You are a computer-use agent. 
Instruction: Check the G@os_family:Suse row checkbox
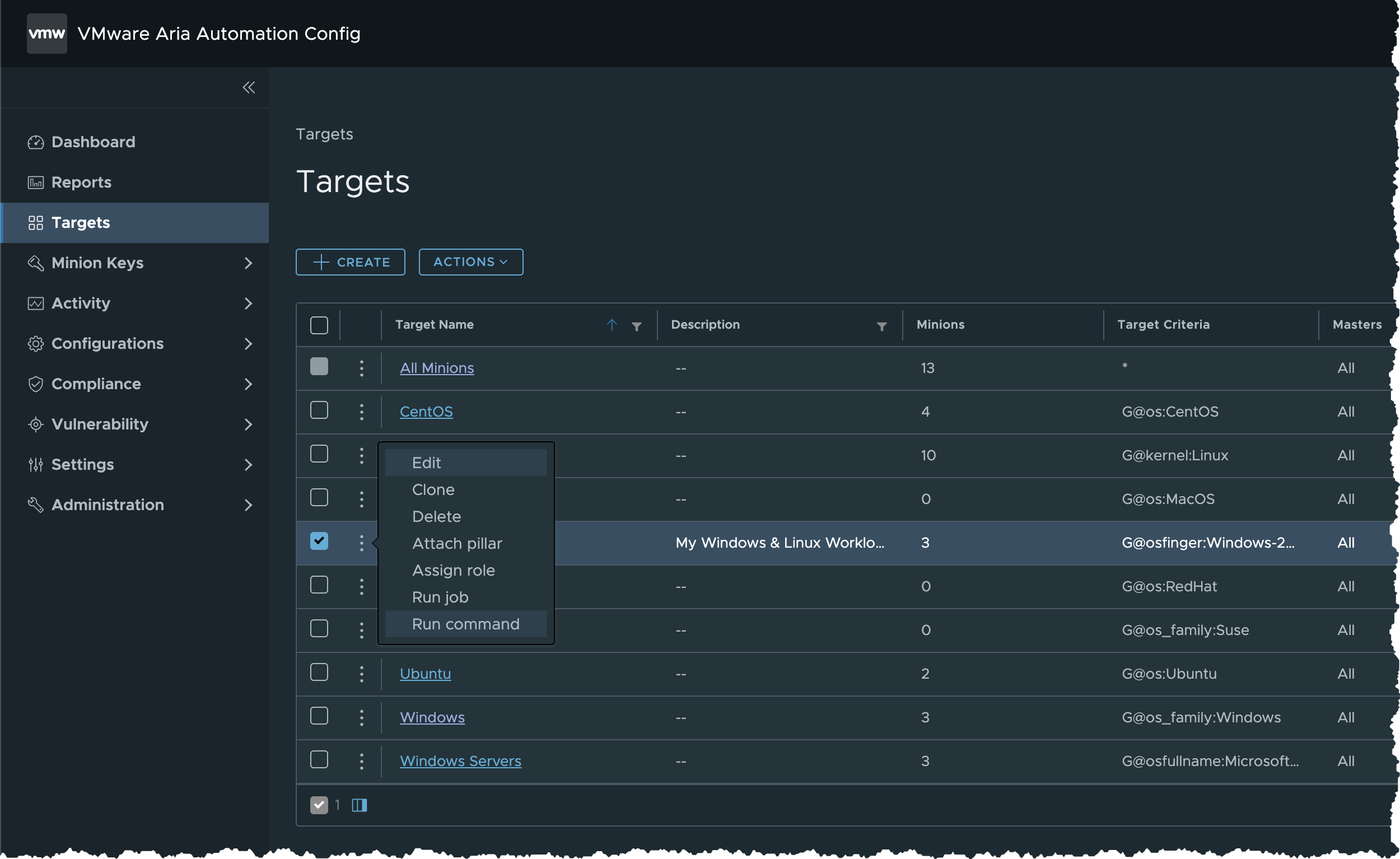[319, 628]
